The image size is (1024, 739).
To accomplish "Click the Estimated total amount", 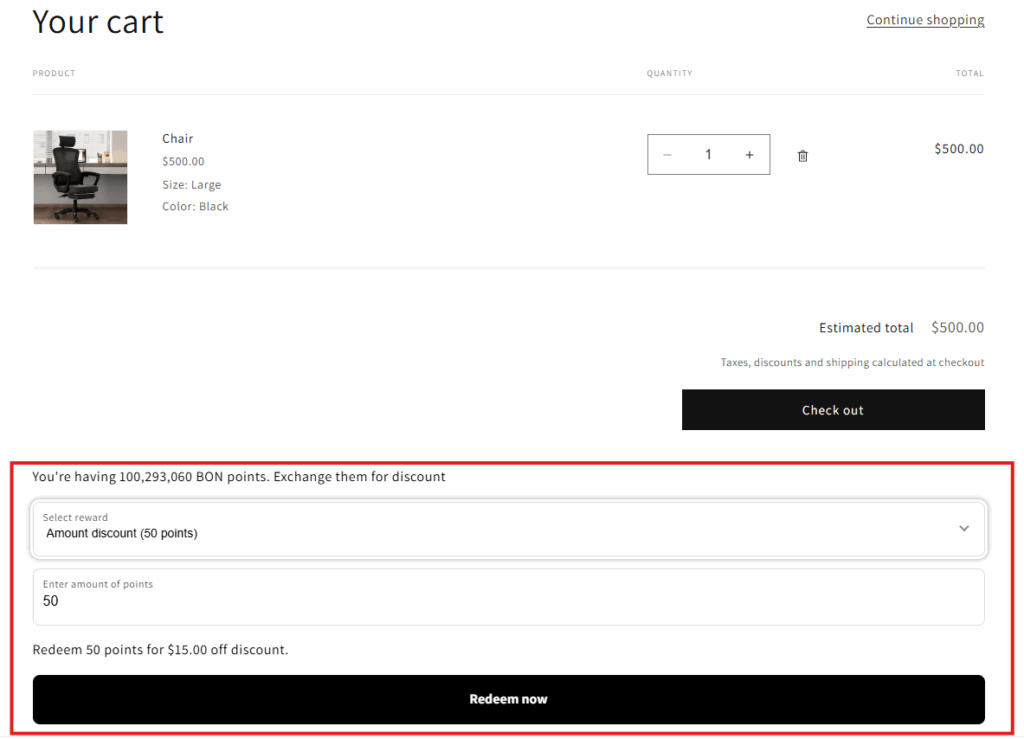I will coord(957,327).
